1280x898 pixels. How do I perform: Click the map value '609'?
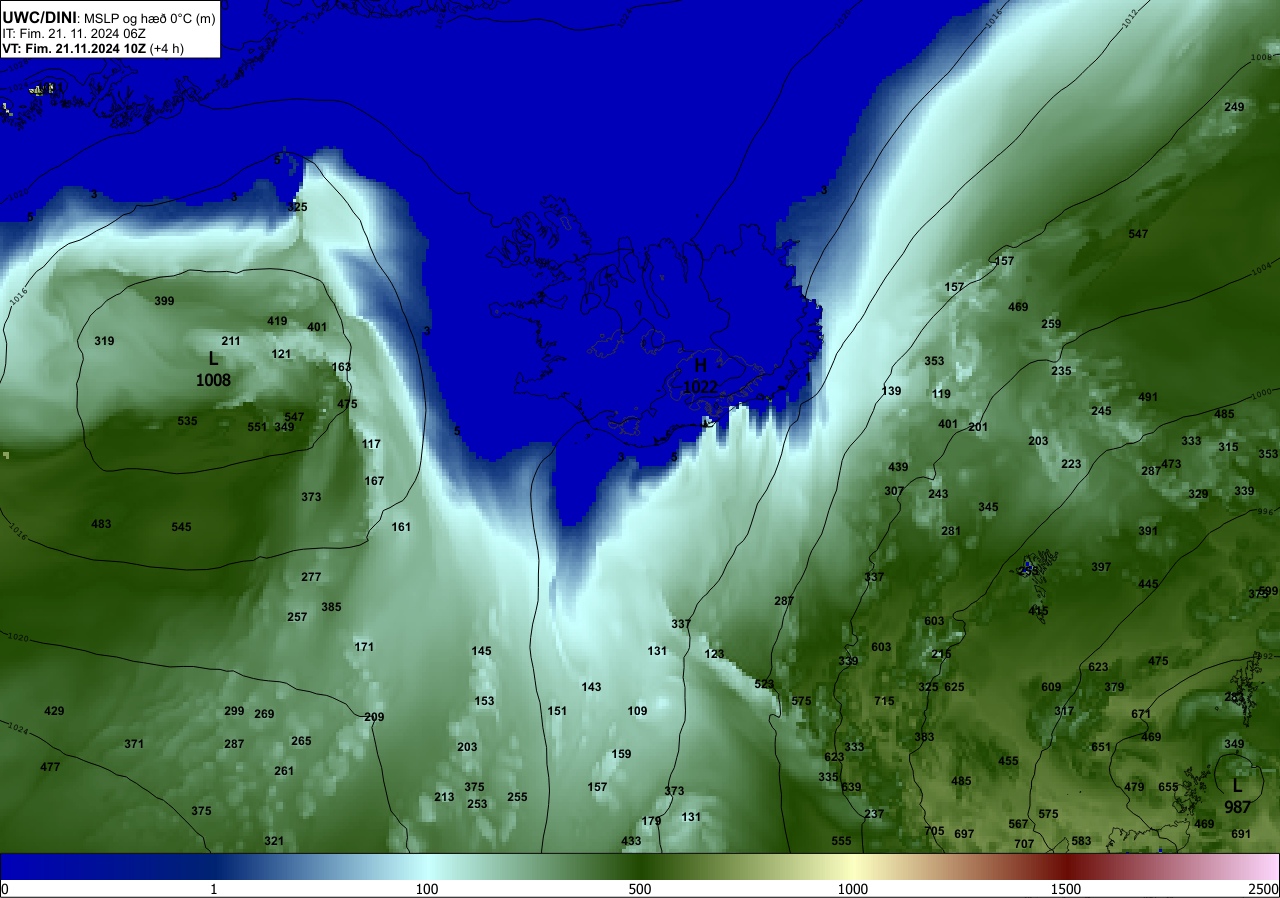click(x=1051, y=687)
